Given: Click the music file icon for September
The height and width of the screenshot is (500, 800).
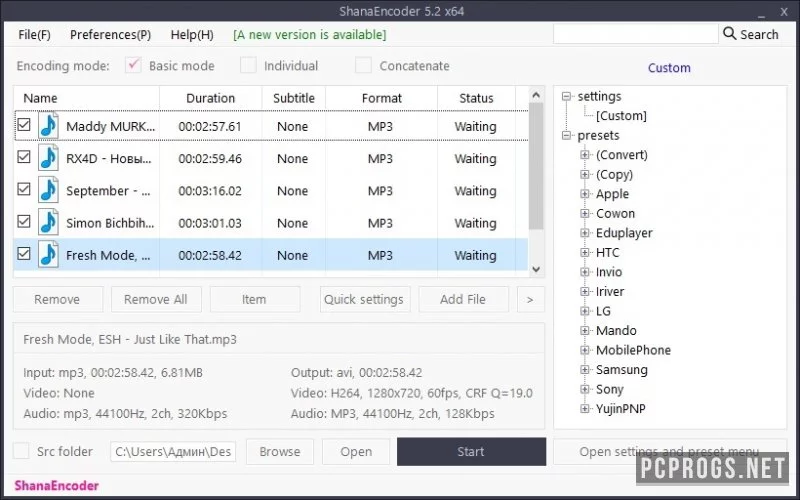Looking at the screenshot, I should tap(48, 190).
